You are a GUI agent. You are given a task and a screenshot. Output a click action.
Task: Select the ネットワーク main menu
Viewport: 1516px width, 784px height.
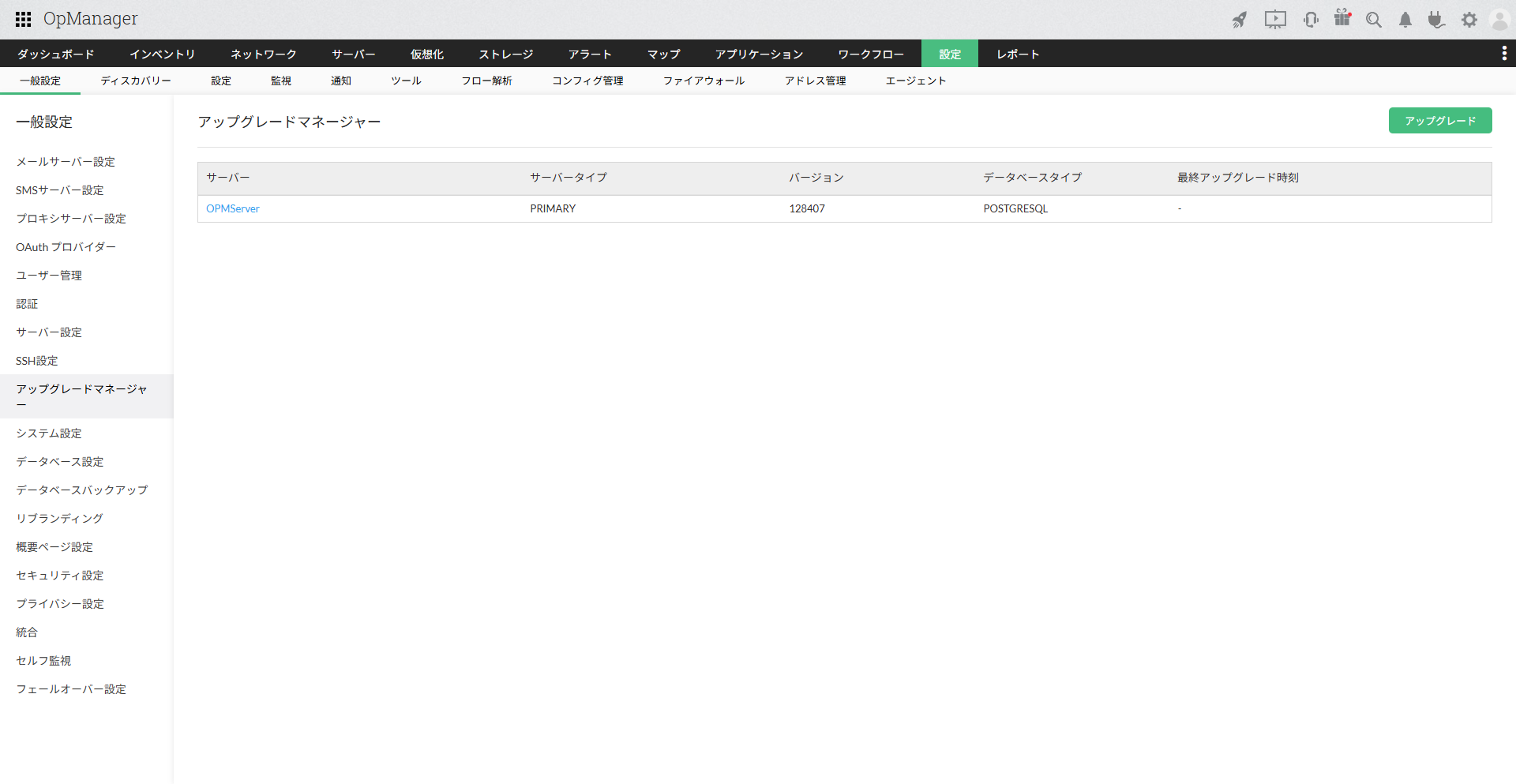(264, 54)
